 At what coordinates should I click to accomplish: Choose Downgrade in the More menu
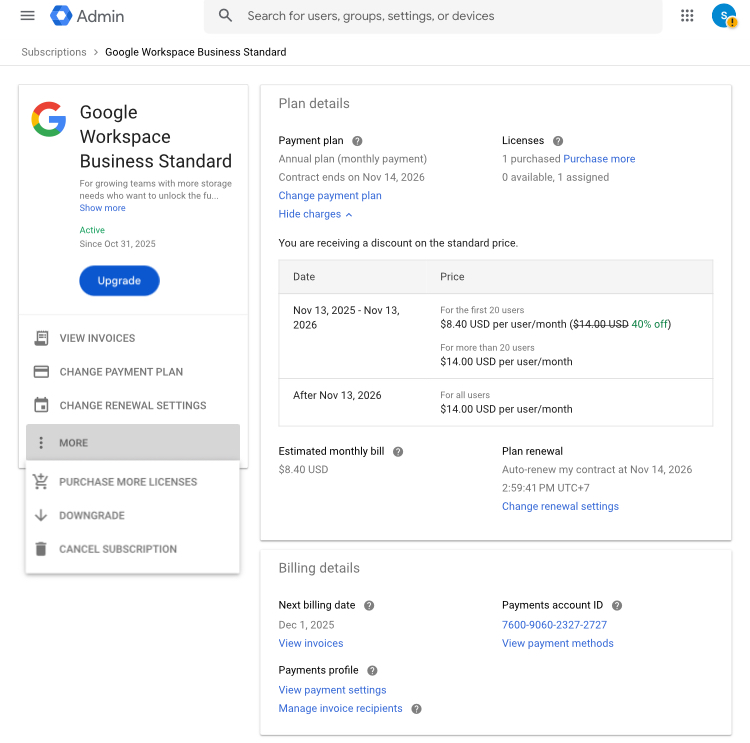tap(92, 516)
